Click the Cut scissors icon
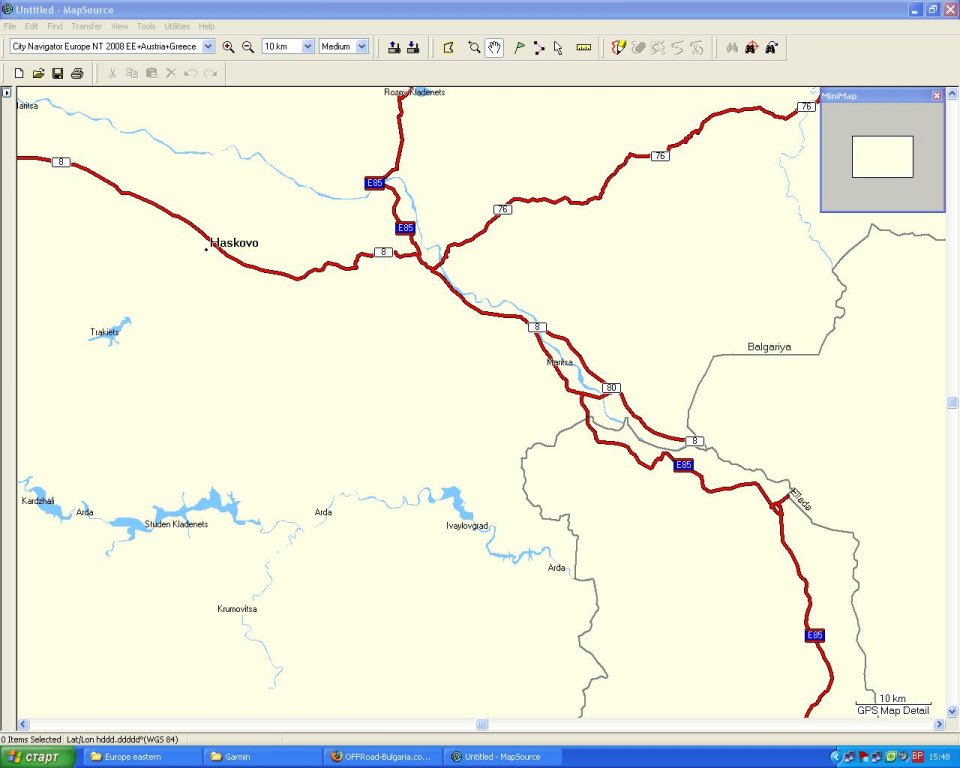960x768 pixels. click(112, 73)
